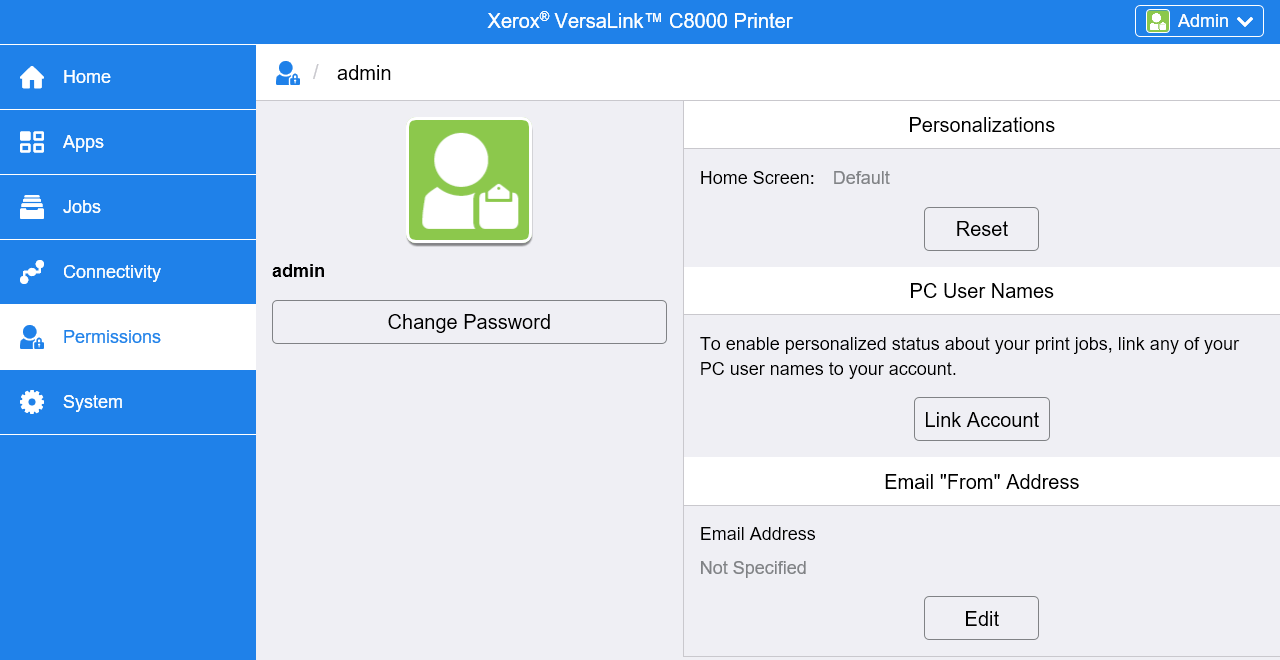Click the Permissions user-lock sidebar icon
This screenshot has height=660, width=1280.
32,337
